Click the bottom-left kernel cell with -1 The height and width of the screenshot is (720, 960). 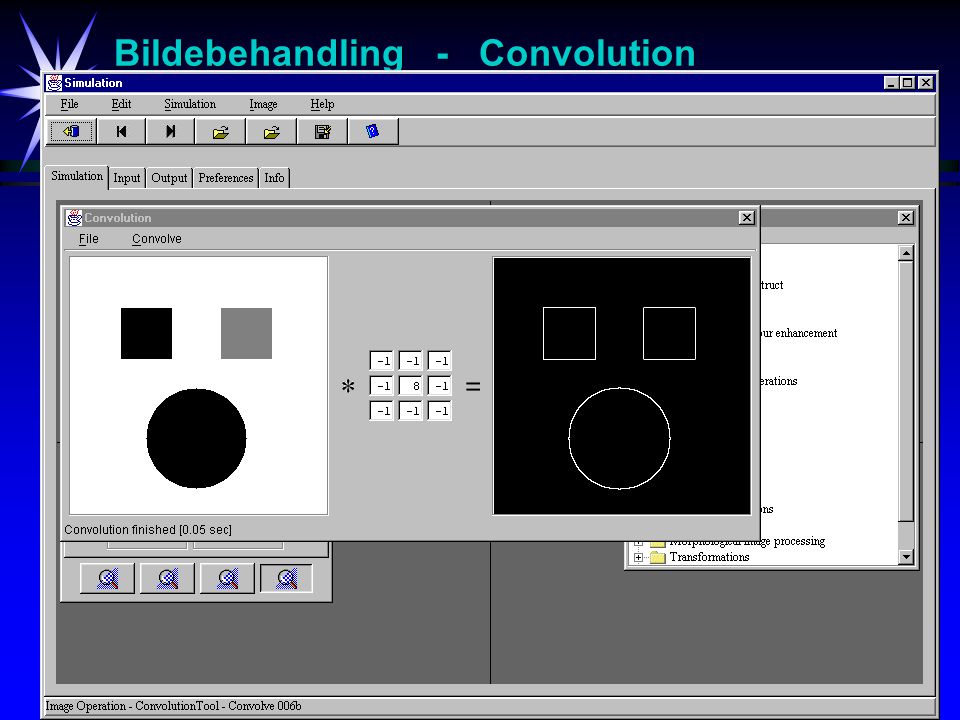point(381,411)
